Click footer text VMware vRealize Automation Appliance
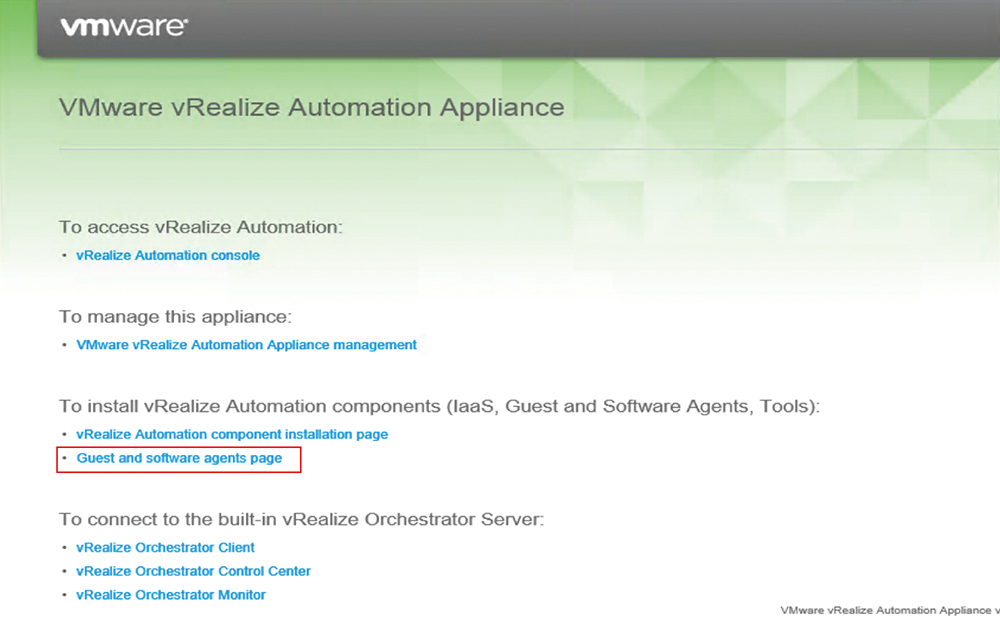Viewport: 1000px width, 620px height. click(890, 610)
